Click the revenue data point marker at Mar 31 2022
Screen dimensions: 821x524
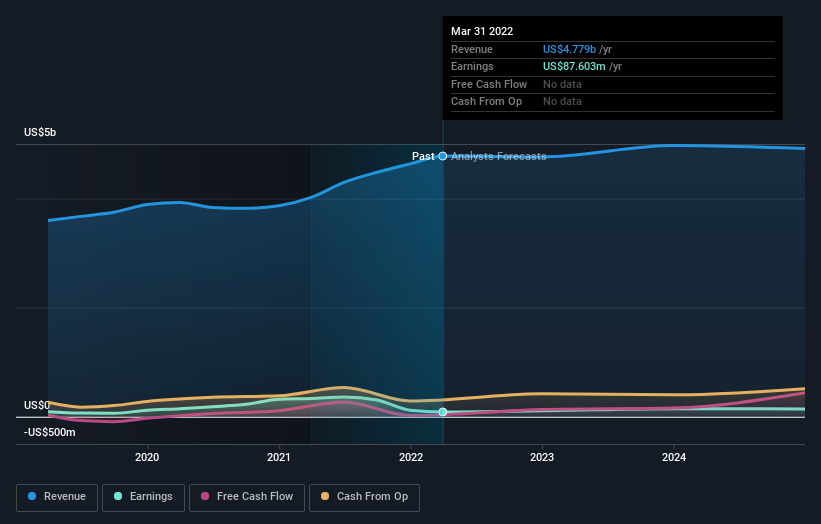pyautogui.click(x=443, y=156)
